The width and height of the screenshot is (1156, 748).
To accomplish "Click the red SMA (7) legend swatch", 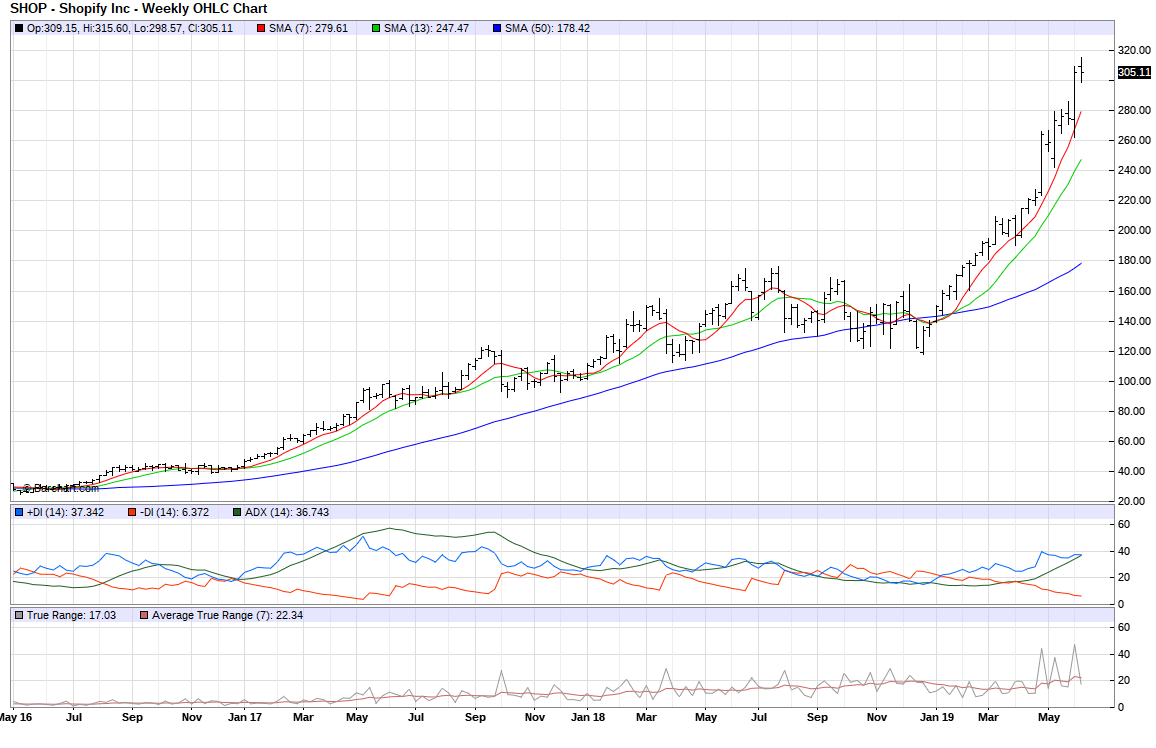I will click(x=261, y=28).
